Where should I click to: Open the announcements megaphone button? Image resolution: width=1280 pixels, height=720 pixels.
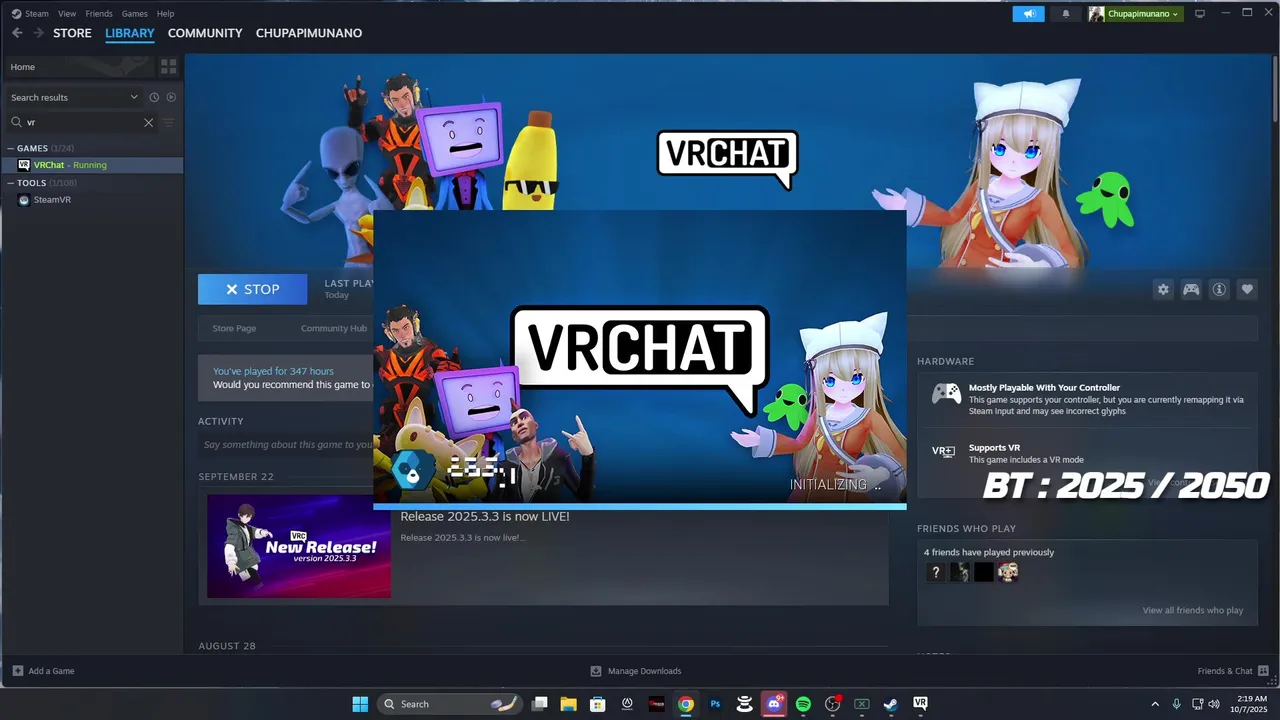[x=1028, y=14]
